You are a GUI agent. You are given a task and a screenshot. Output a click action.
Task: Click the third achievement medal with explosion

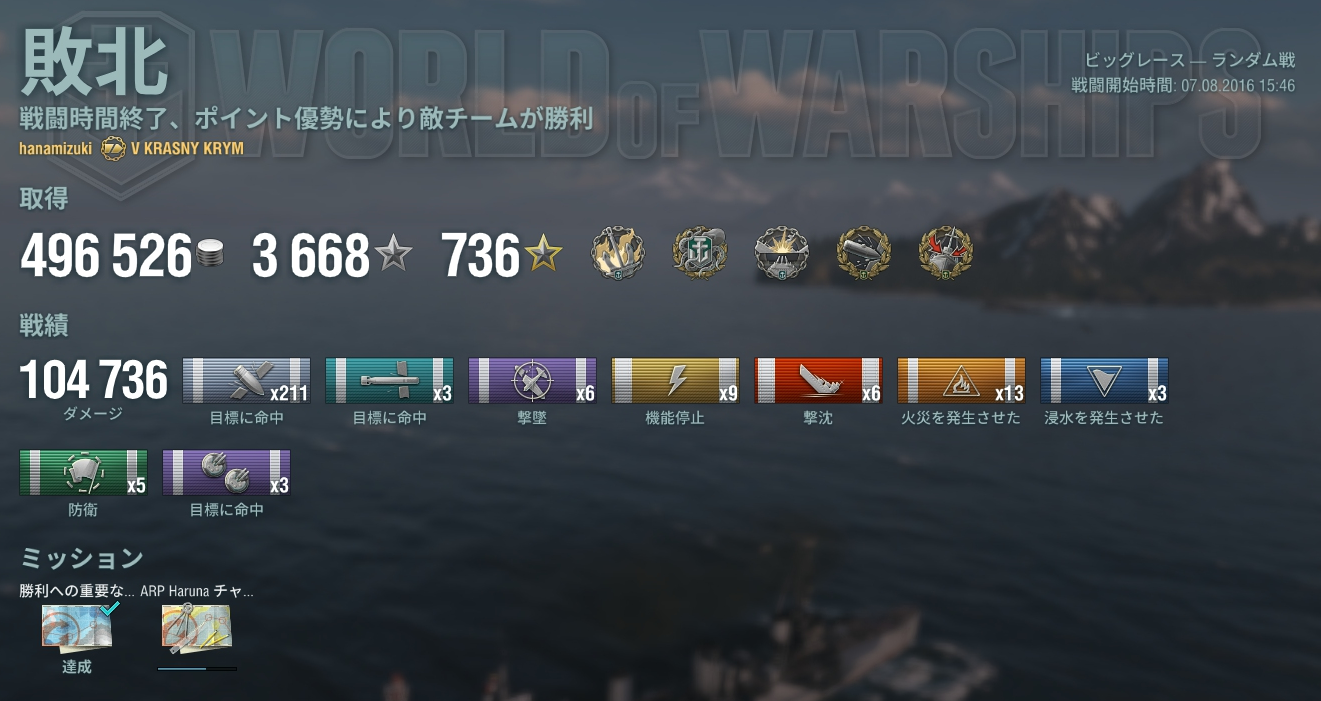click(782, 253)
